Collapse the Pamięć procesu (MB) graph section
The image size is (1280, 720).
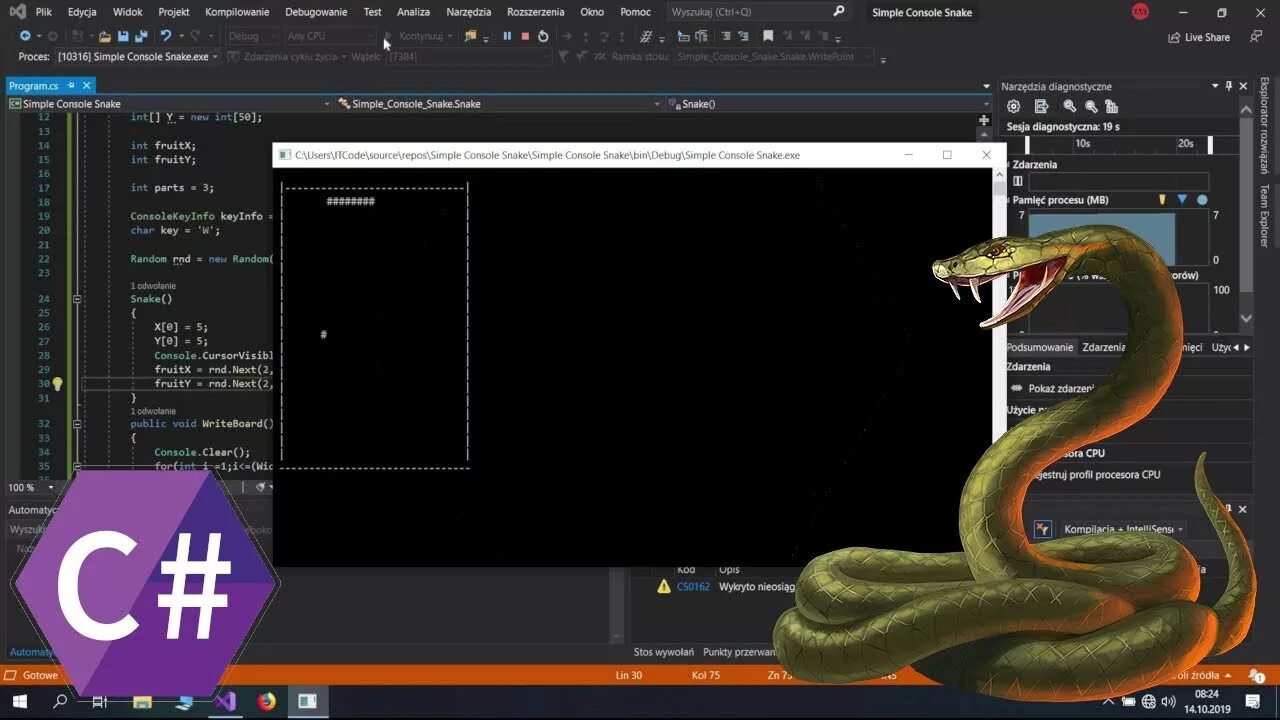tap(1007, 200)
